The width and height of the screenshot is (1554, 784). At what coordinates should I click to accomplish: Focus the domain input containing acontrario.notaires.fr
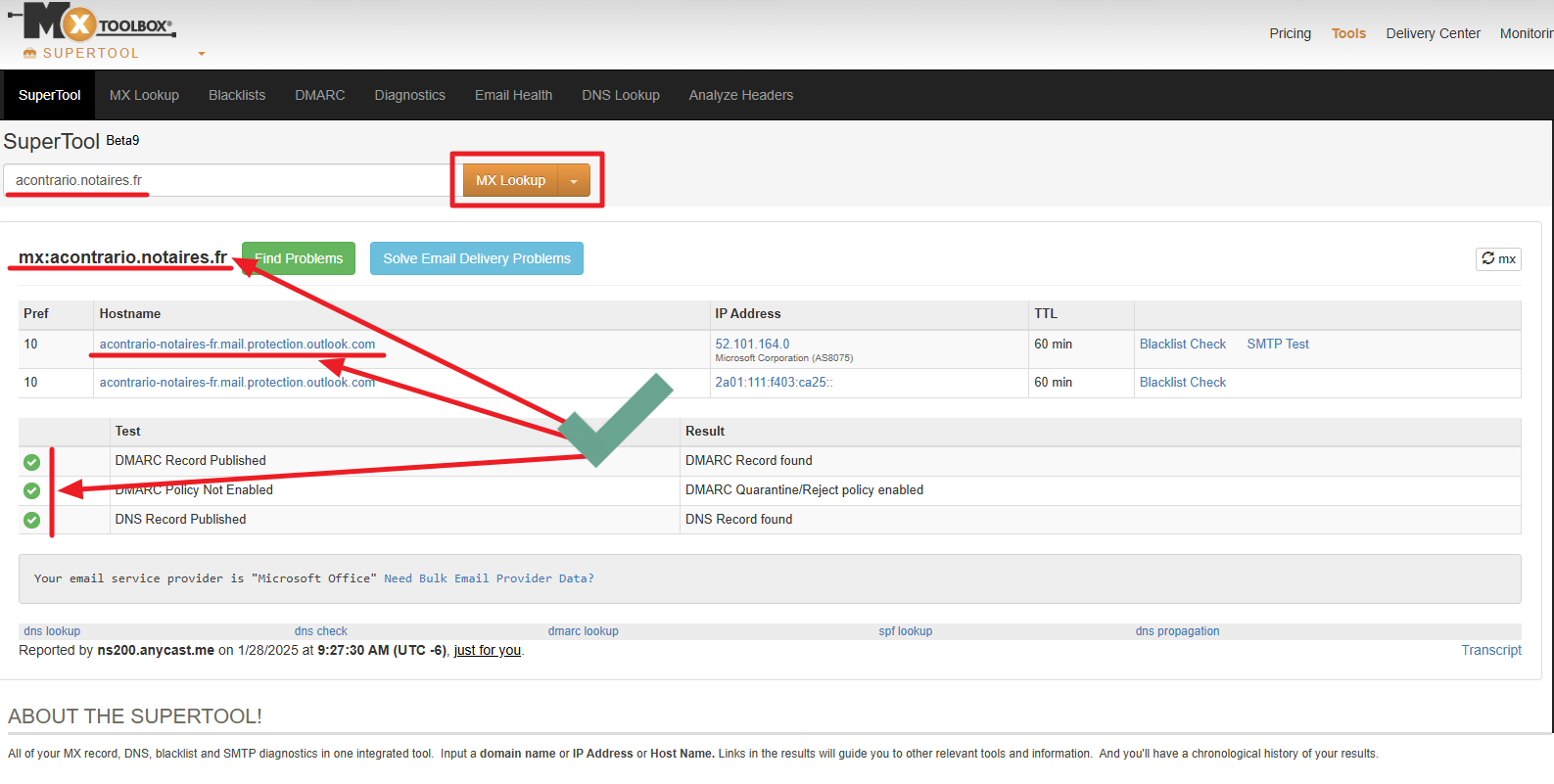tap(226, 180)
